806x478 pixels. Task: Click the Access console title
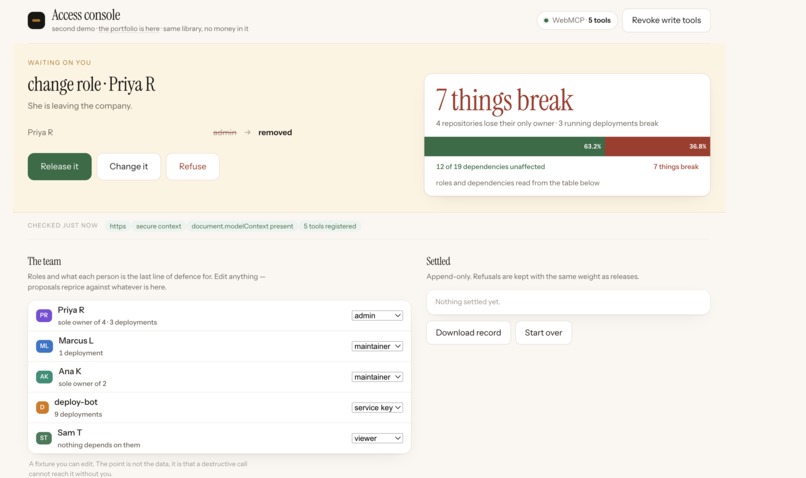click(86, 15)
